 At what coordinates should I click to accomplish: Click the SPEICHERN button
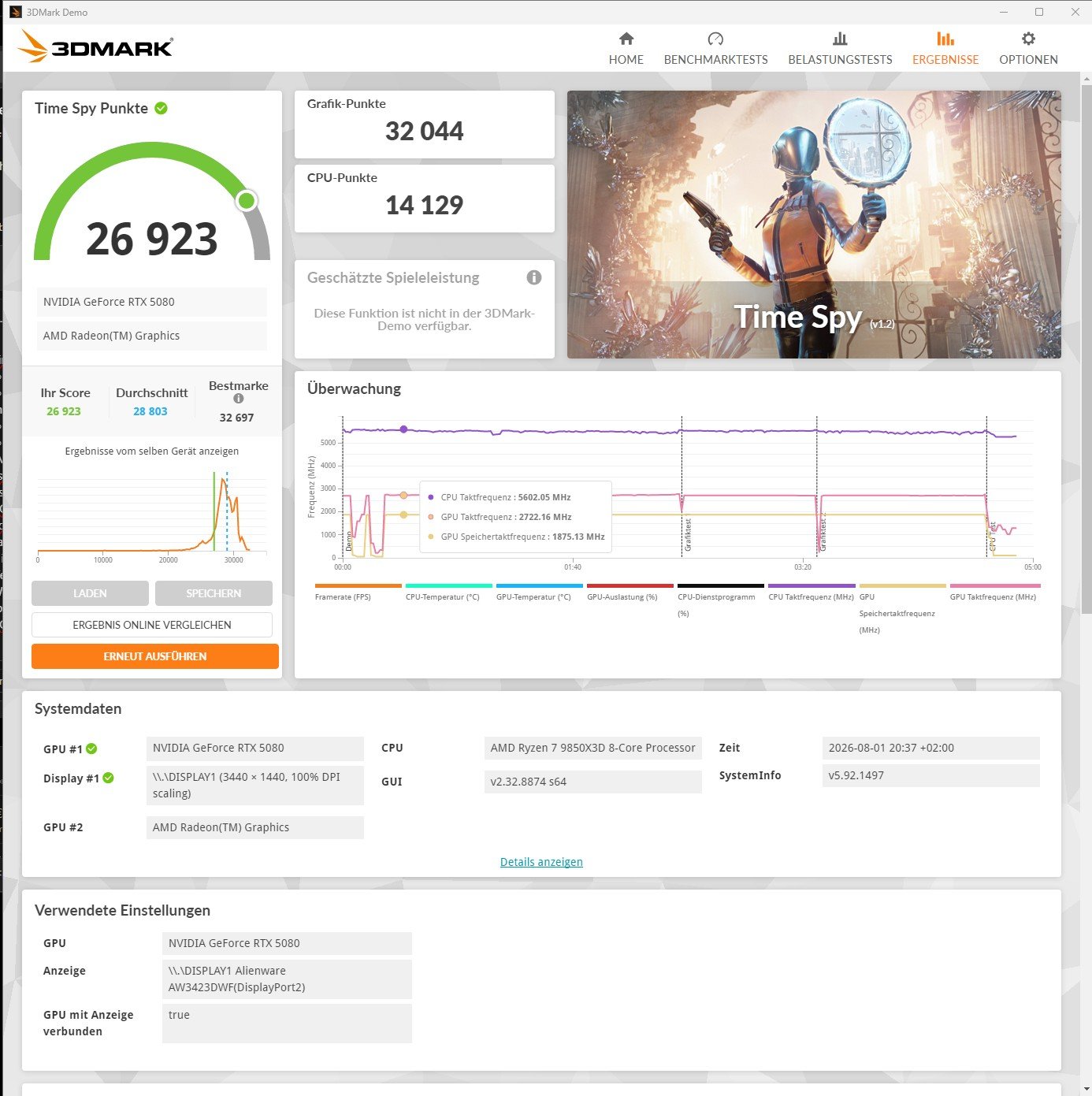(214, 593)
